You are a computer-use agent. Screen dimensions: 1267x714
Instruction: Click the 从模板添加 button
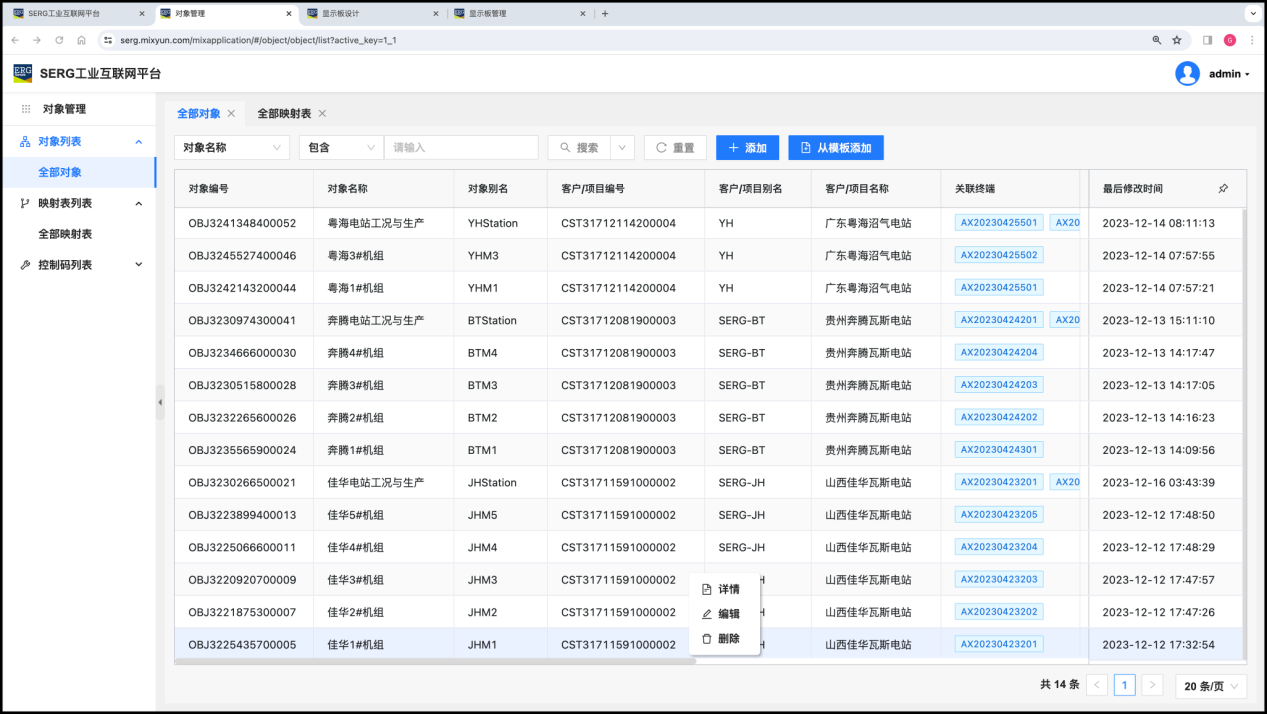[x=835, y=148]
